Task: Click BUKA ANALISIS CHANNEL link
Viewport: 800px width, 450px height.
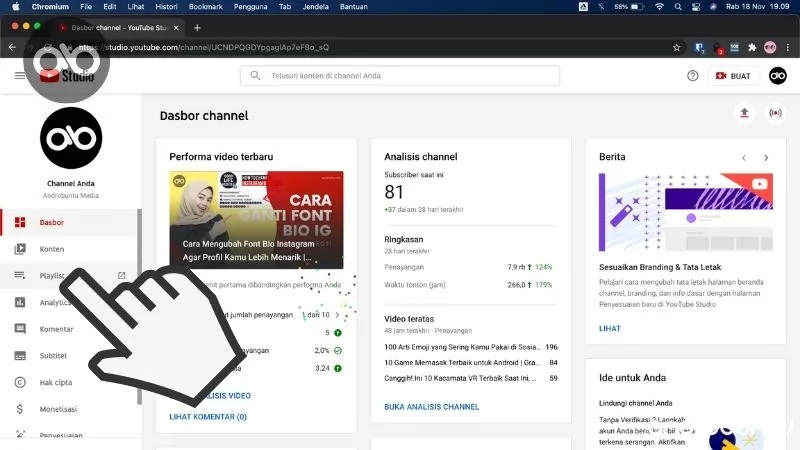Action: tap(431, 407)
